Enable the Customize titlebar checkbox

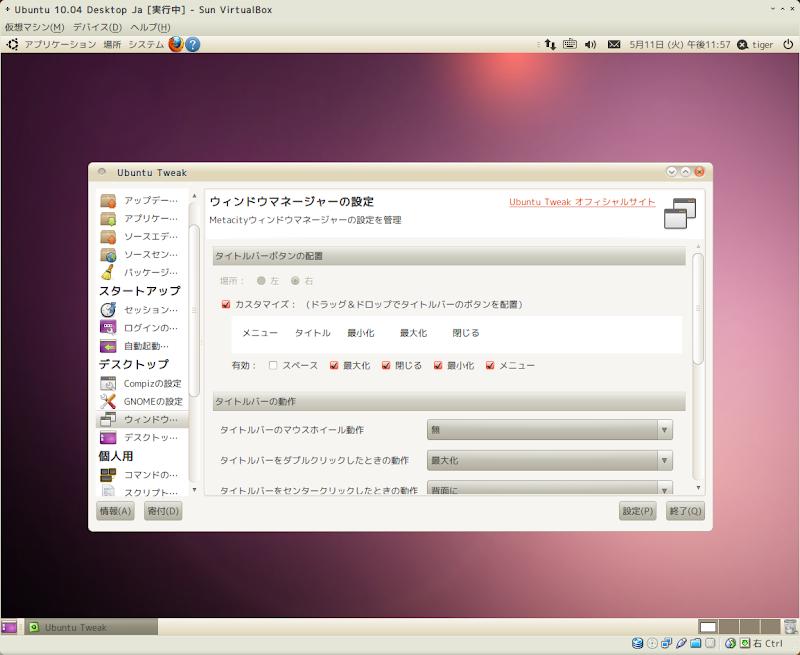(226, 305)
